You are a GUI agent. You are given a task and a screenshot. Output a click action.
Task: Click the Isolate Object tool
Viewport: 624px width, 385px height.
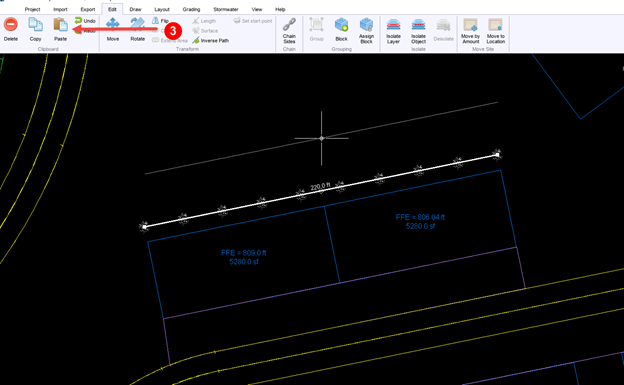tap(418, 30)
